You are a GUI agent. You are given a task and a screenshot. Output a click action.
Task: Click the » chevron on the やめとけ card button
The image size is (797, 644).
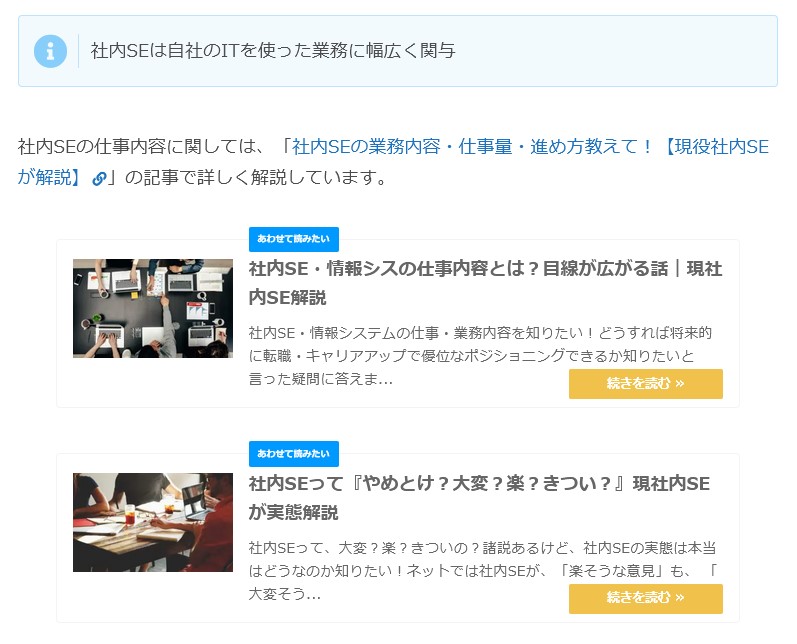(680, 598)
